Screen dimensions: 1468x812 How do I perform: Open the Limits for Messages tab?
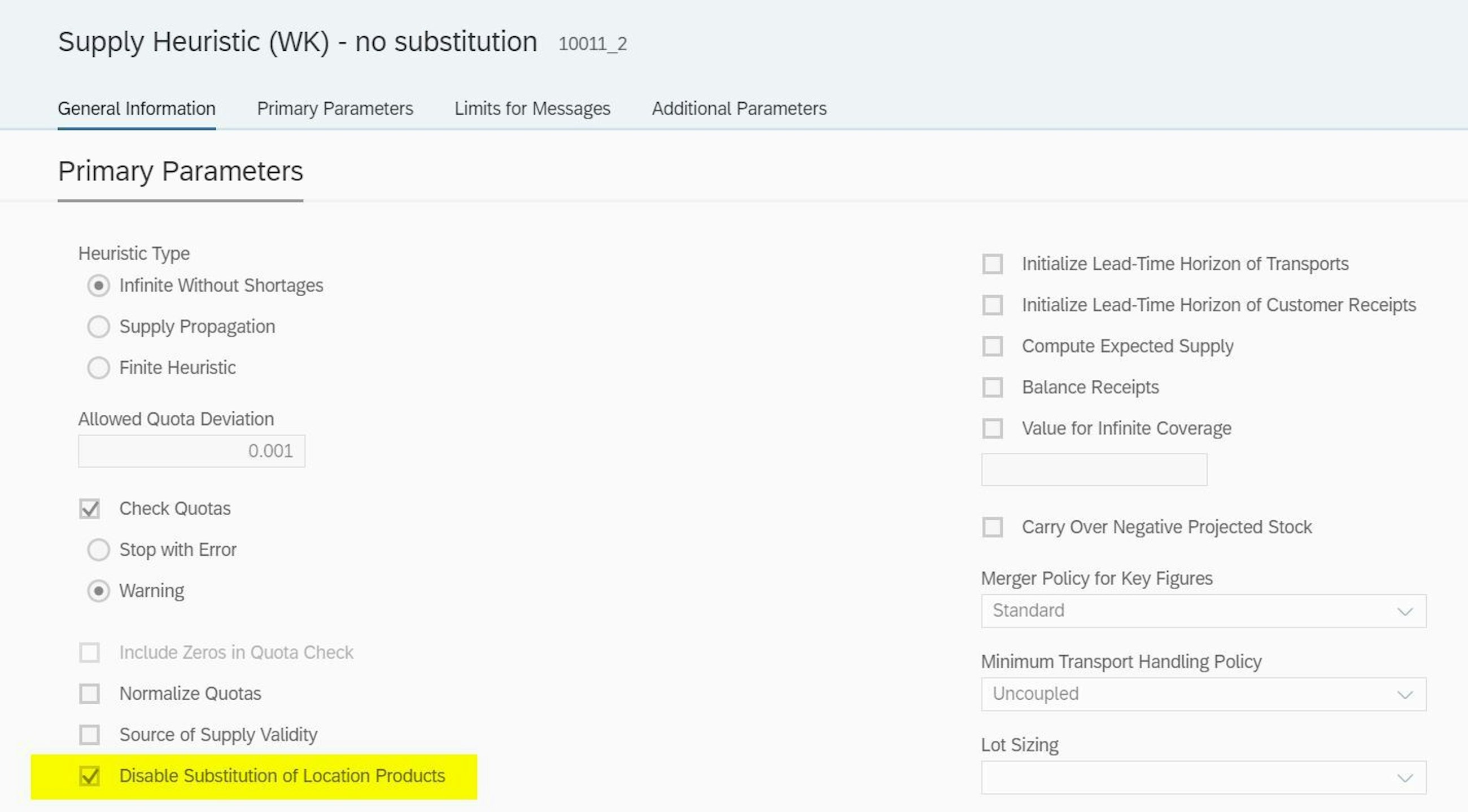coord(533,109)
